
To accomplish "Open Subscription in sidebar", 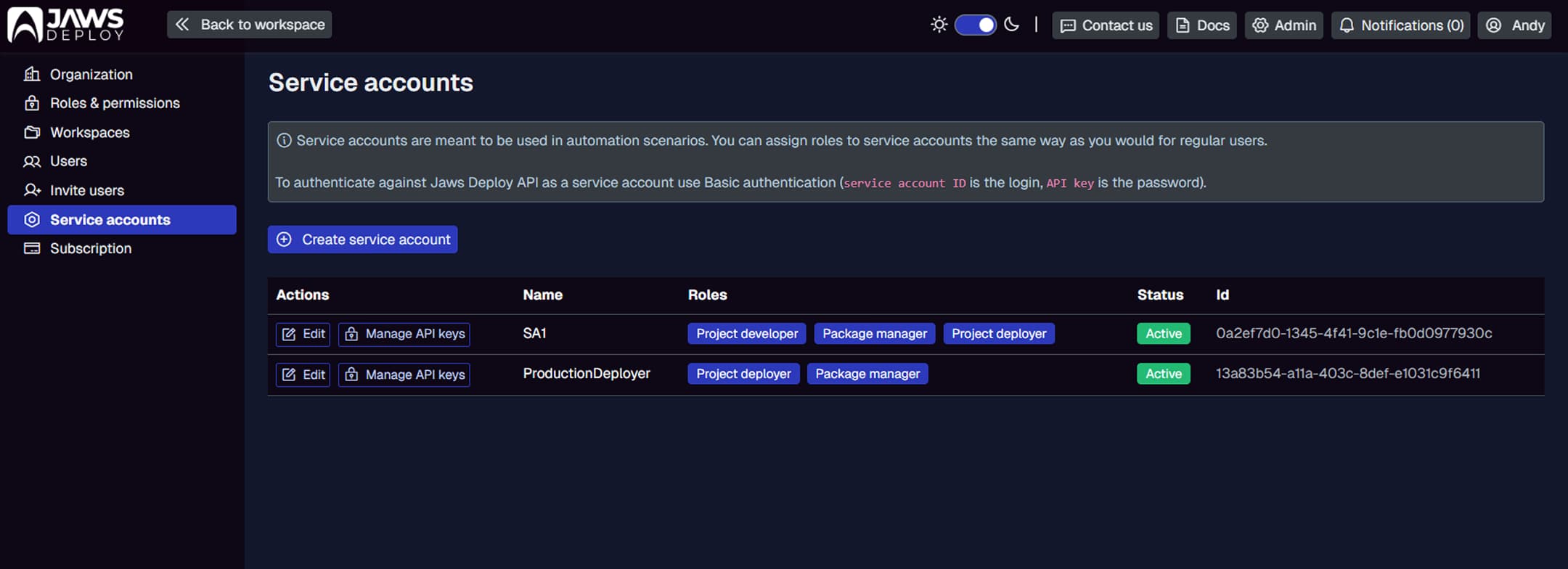I will tap(122, 248).
